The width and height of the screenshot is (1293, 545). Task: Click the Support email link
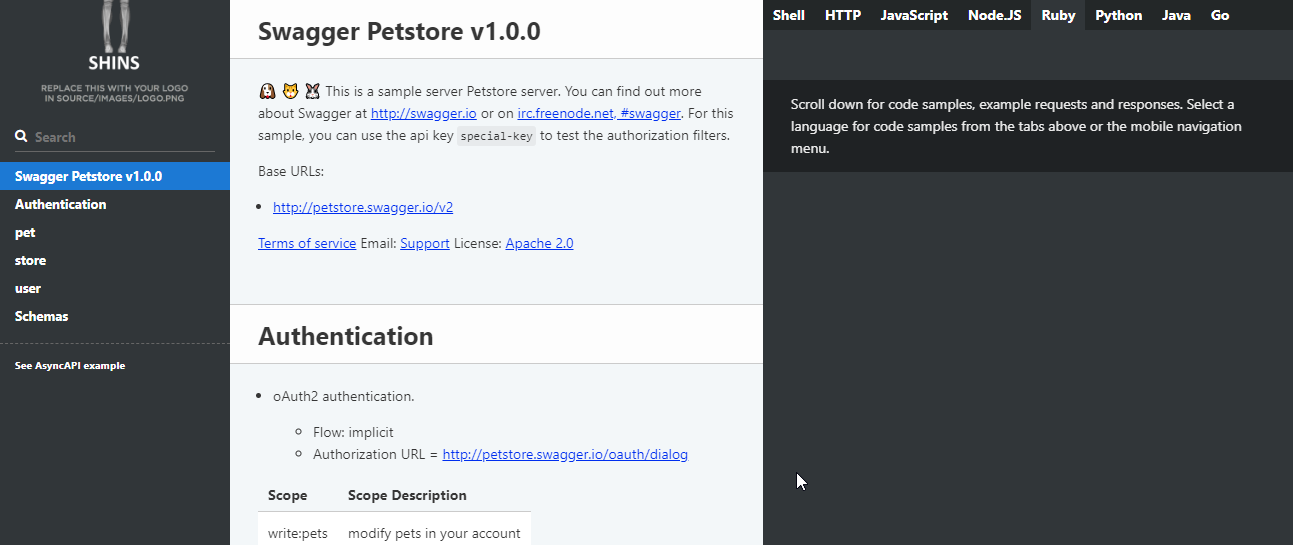(425, 243)
